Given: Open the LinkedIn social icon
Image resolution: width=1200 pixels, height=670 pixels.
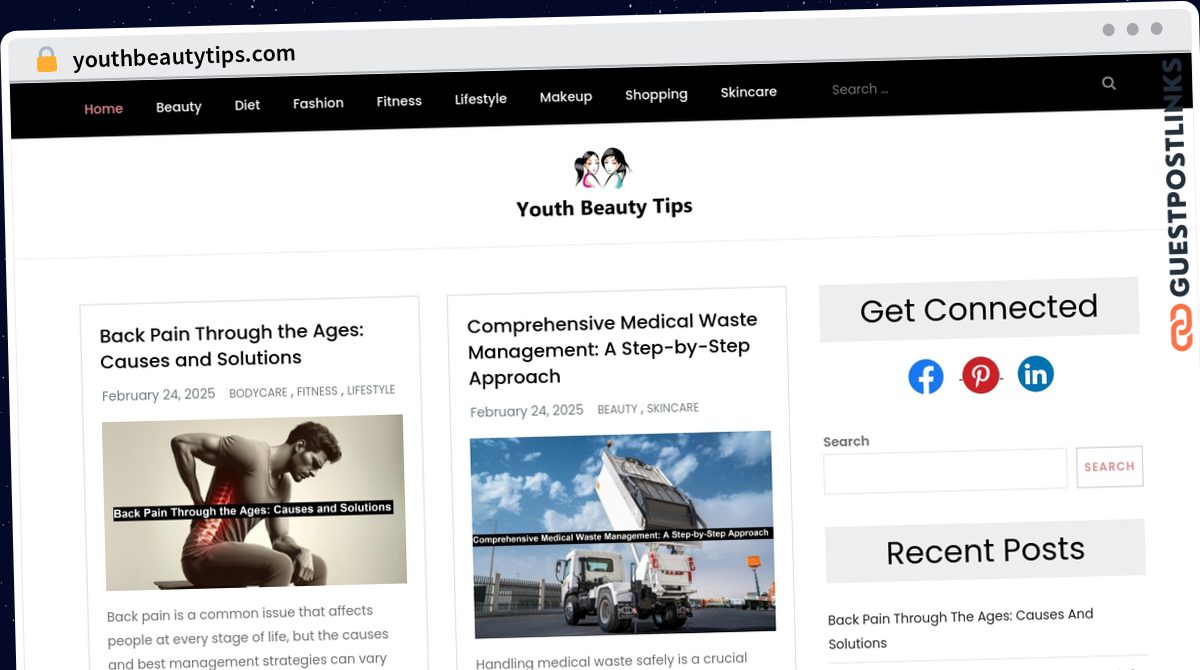Looking at the screenshot, I should pos(1036,374).
